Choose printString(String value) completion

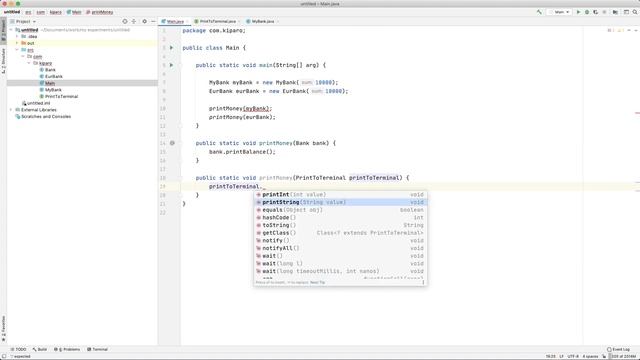(x=340, y=202)
